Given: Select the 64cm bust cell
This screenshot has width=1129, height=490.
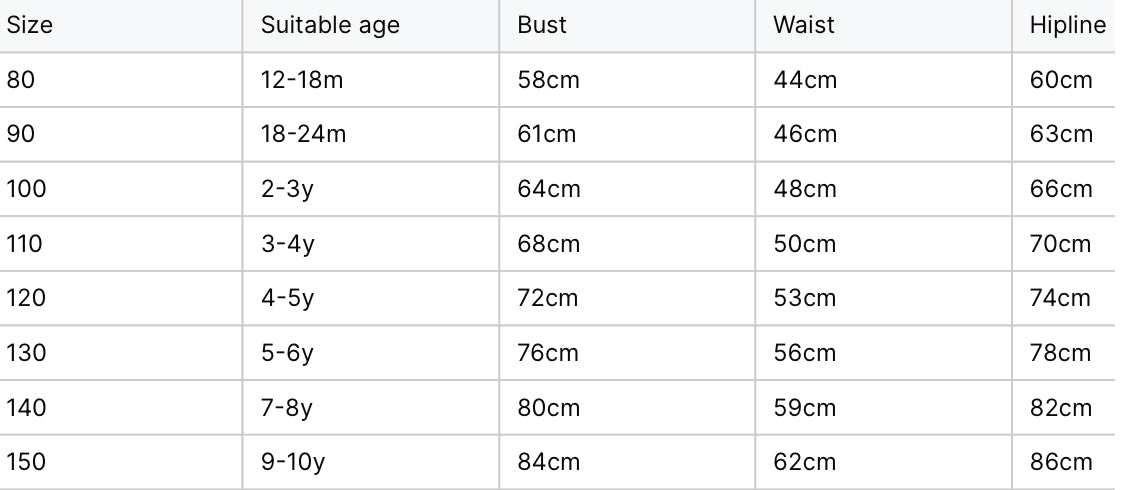Looking at the screenshot, I should 548,189.
